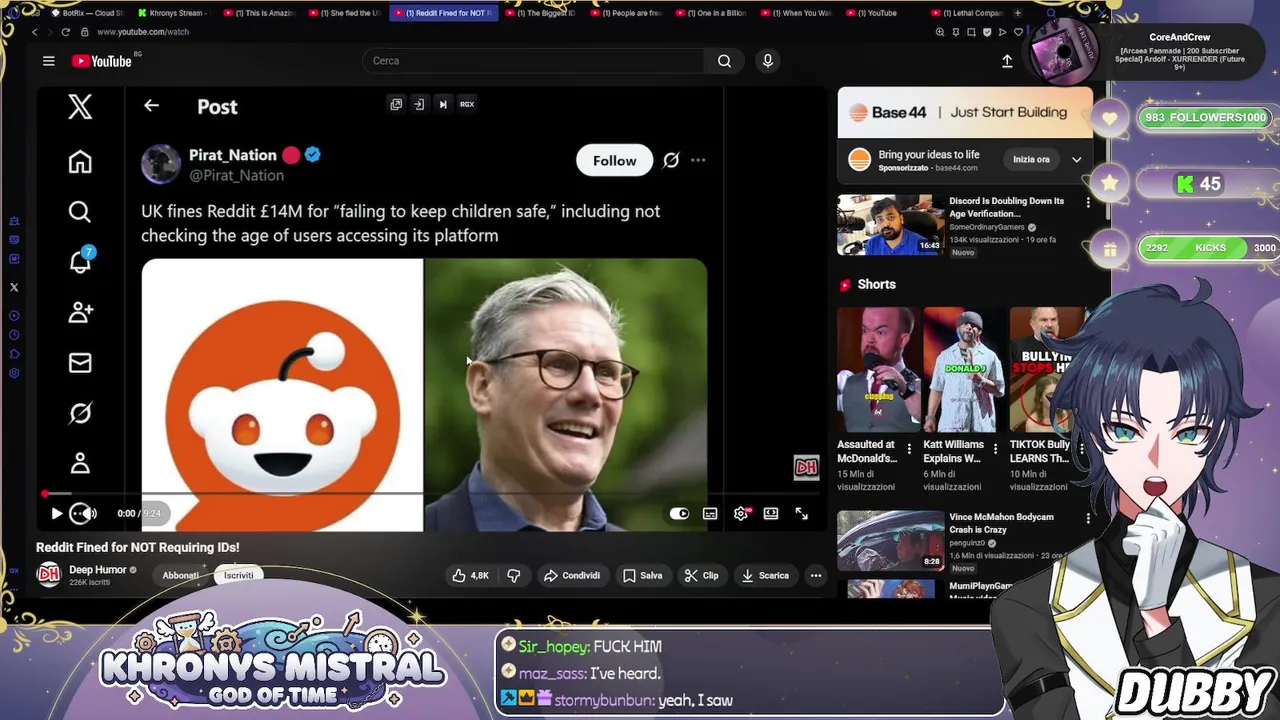Viewport: 1280px width, 720px height.
Task: Seek using the video progress bar
Action: pyautogui.click(x=432, y=494)
